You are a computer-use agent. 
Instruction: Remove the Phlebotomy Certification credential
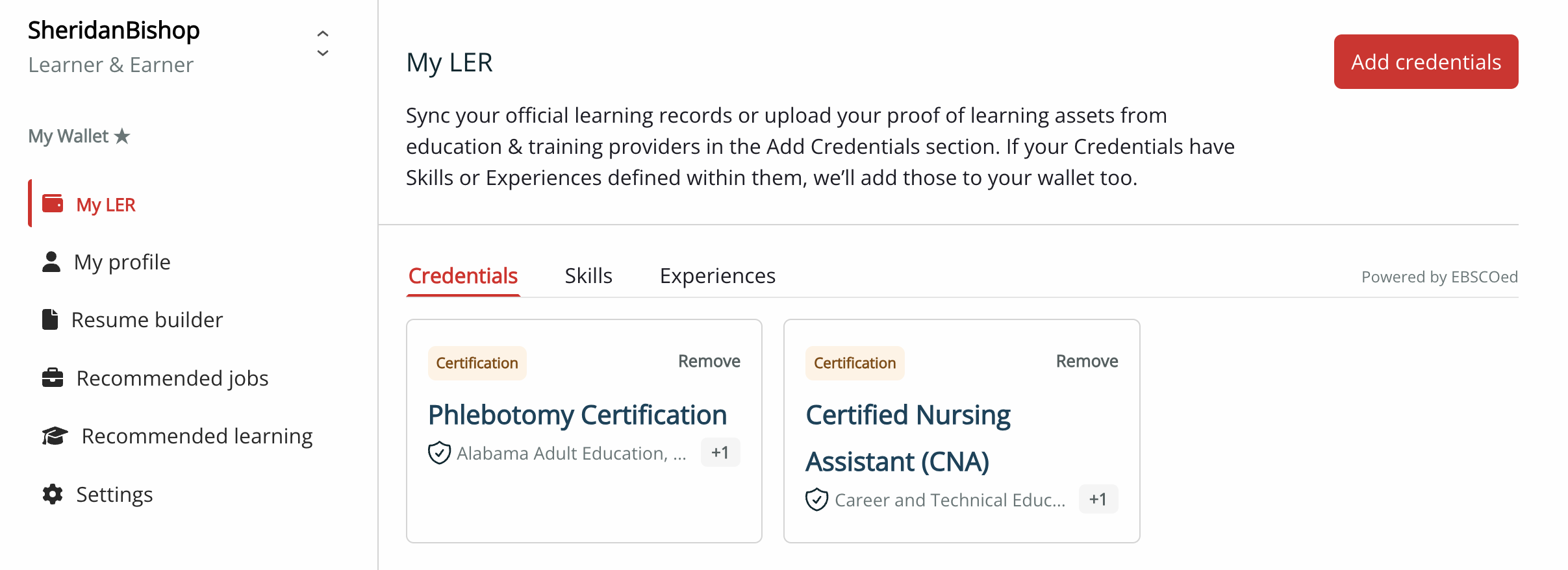click(x=709, y=361)
